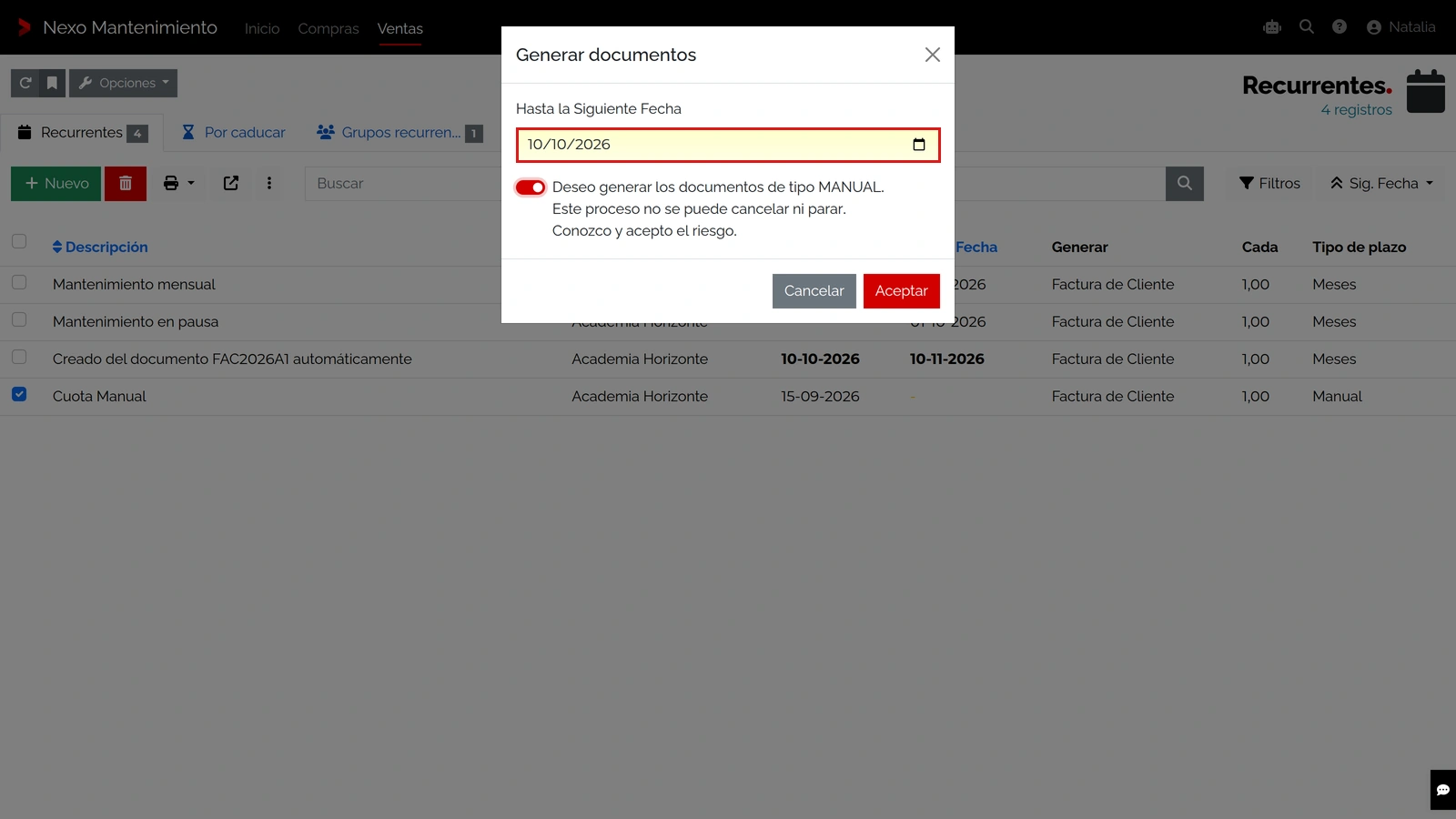The image size is (1456, 819).
Task: Click the export external link icon
Action: (231, 184)
